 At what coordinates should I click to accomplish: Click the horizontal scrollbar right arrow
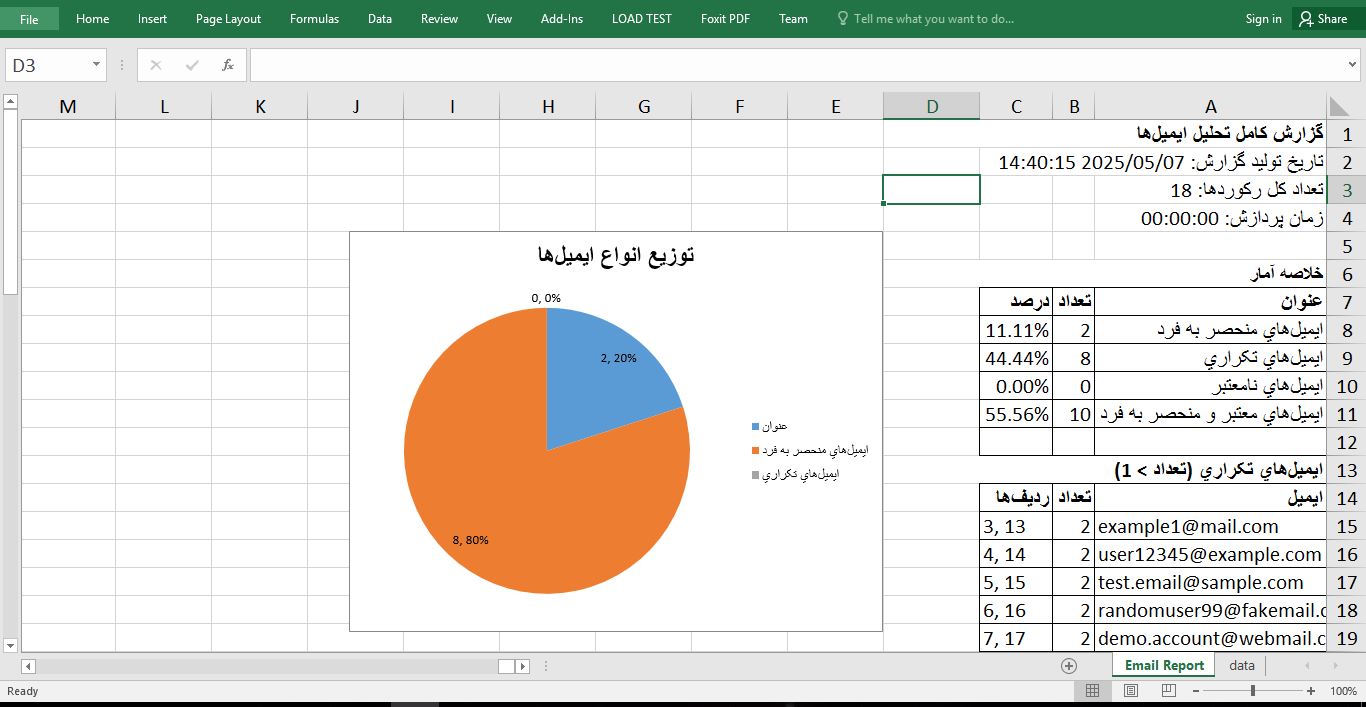pos(523,666)
